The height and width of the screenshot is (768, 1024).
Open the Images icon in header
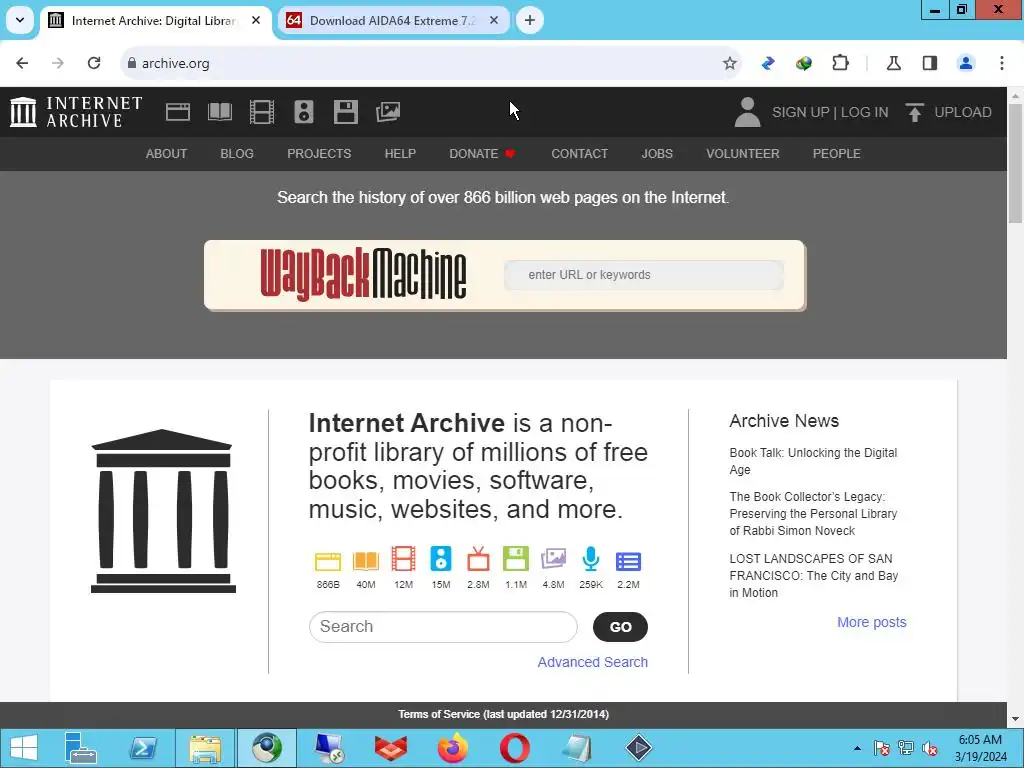coord(388,112)
